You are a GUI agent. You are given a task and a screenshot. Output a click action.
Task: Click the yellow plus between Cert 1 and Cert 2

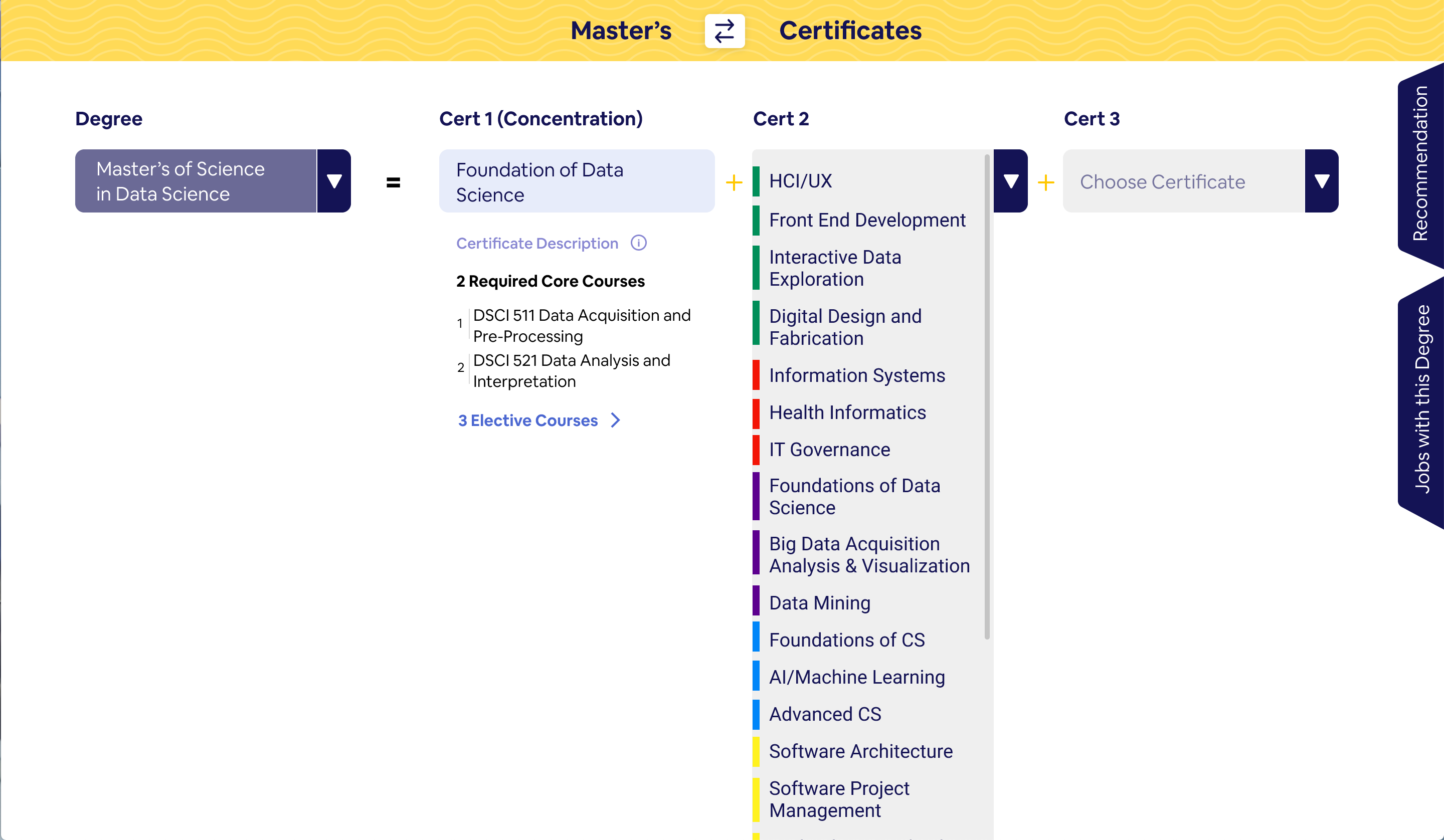click(x=734, y=183)
